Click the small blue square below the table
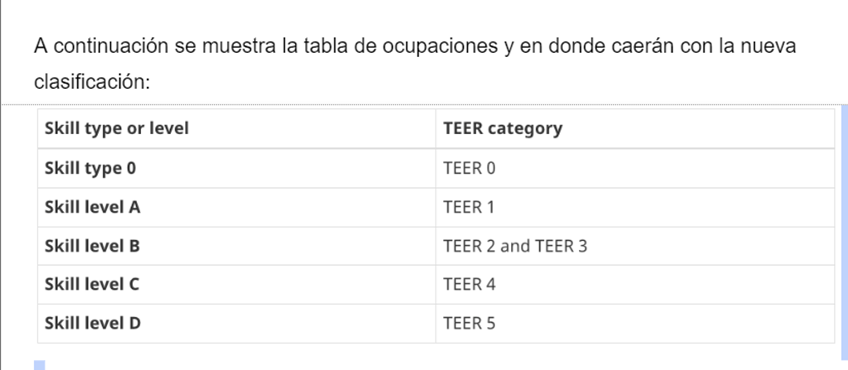 39,366
